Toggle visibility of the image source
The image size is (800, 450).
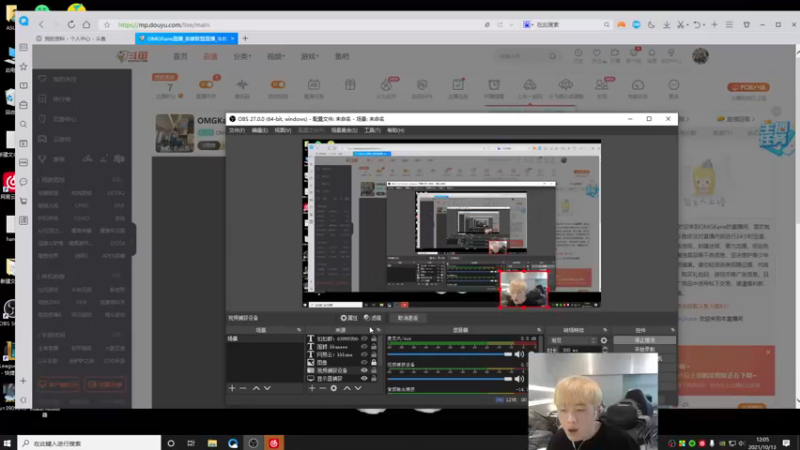[x=364, y=362]
